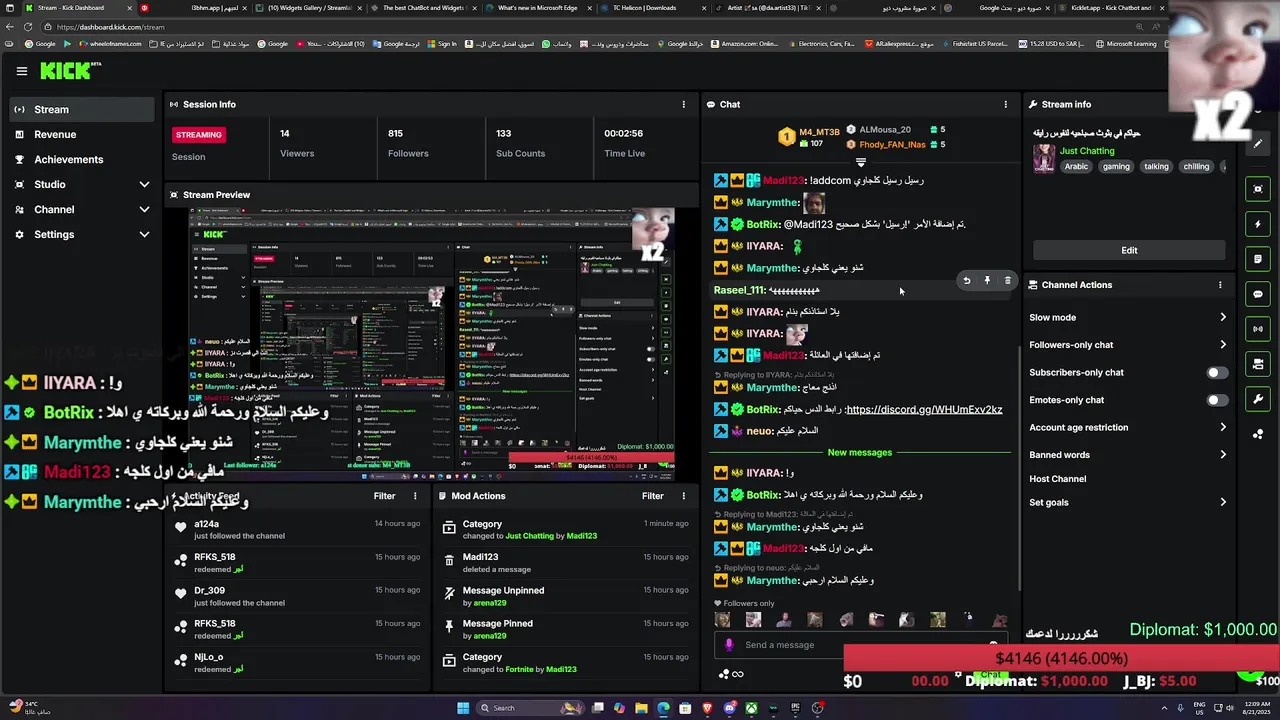1280x720 pixels.
Task: Click arena129 in Message Pinned entry
Action: (490, 636)
